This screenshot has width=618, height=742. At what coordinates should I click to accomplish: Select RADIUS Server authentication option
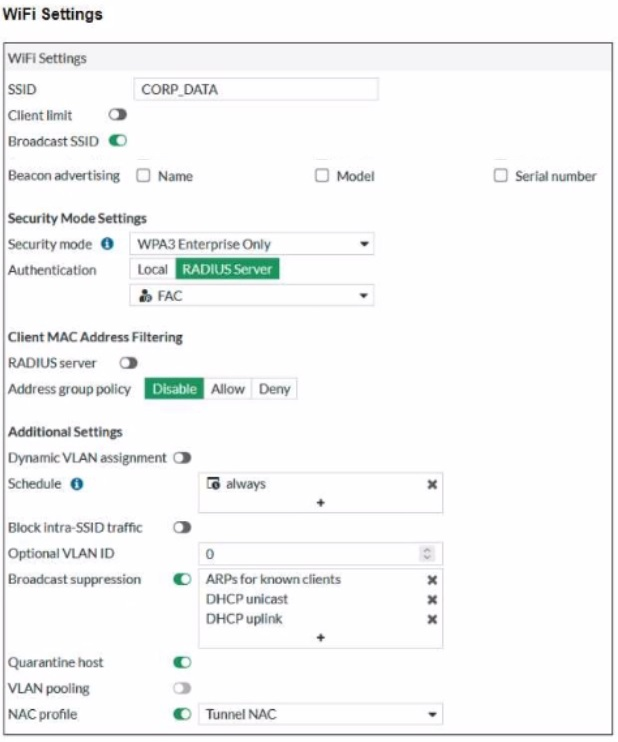click(227, 269)
